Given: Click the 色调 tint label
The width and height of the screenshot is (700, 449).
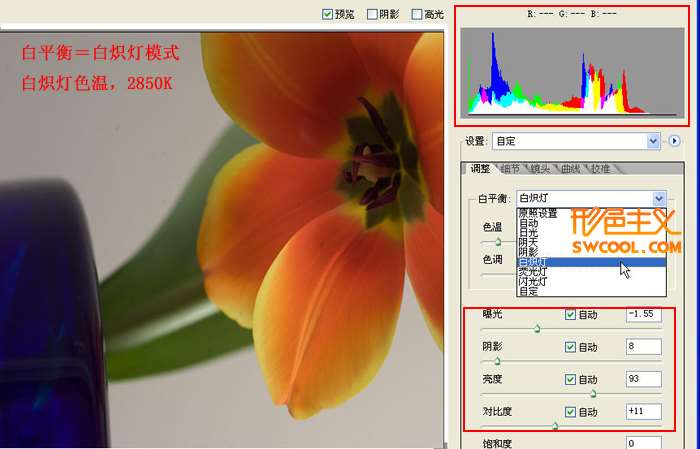Looking at the screenshot, I should coord(493,259).
